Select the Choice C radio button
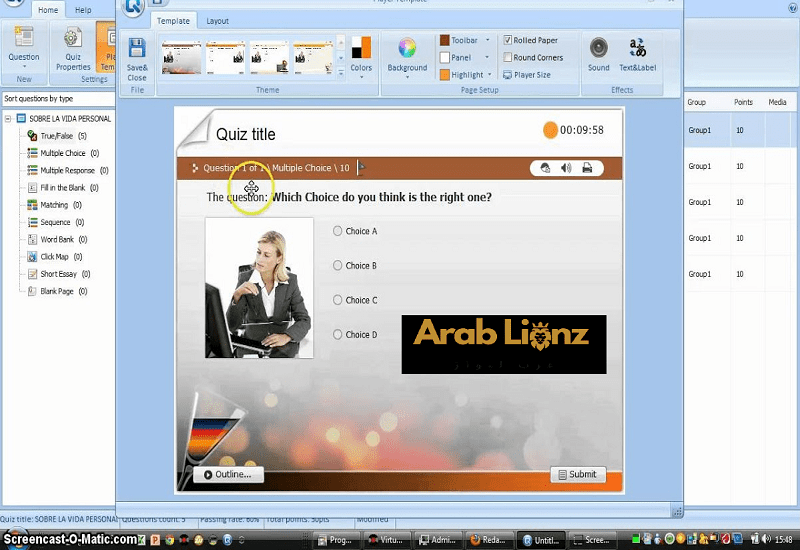Screen dimensions: 800x550 (x=337, y=300)
